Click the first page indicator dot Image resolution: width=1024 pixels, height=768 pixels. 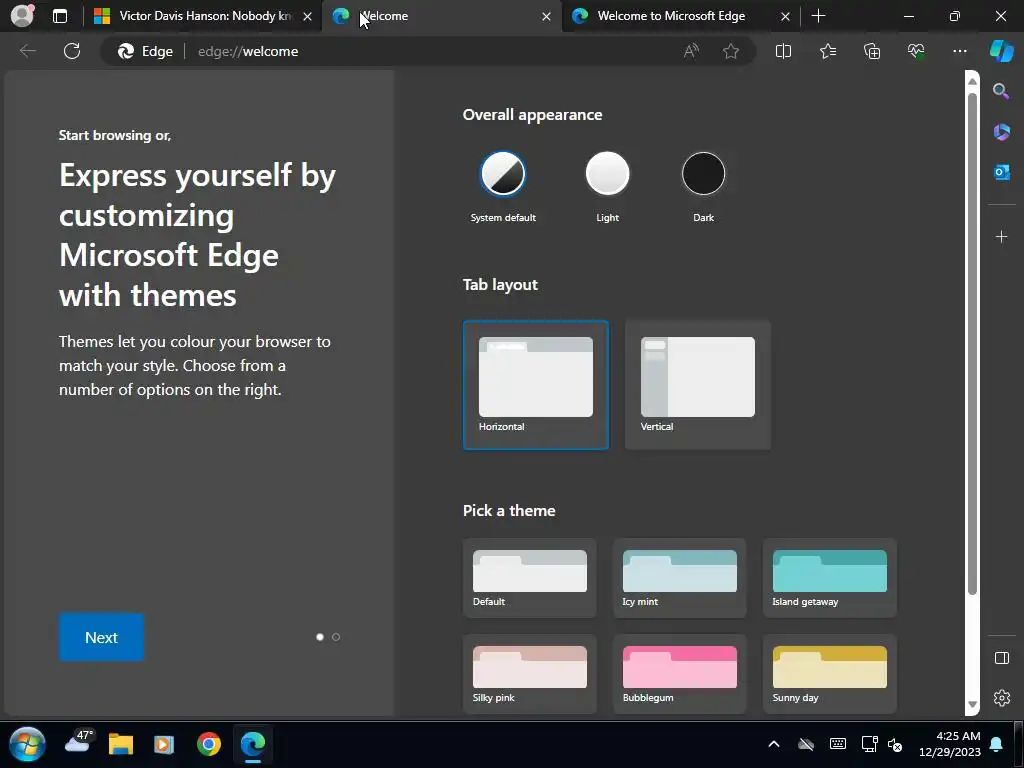(x=320, y=637)
